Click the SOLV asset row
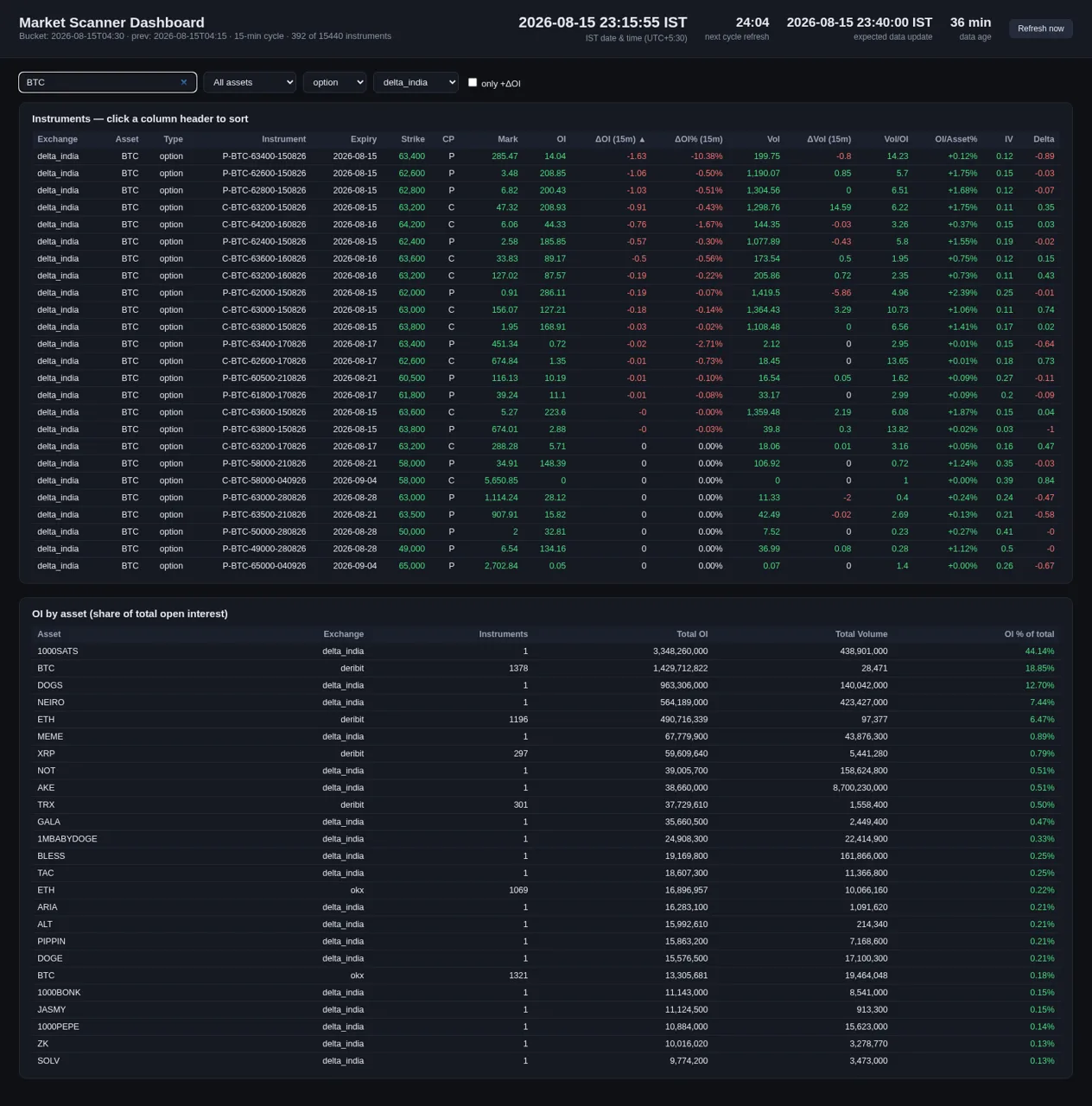Viewport: 1092px width, 1106px height. click(x=546, y=1061)
